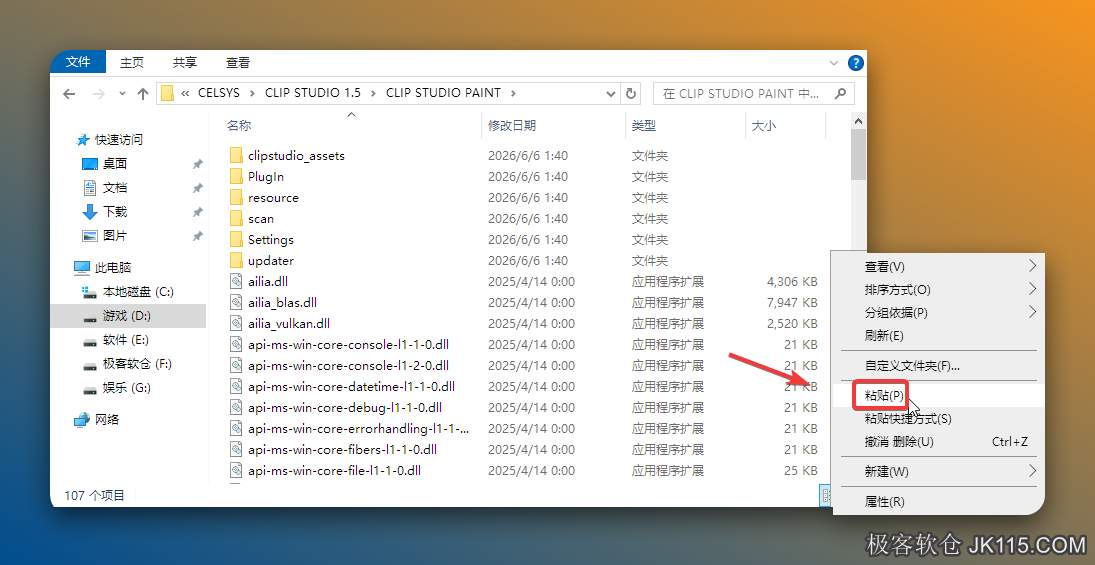The image size is (1095, 565).
Task: Sort by the 名称 column header
Action: pyautogui.click(x=239, y=126)
